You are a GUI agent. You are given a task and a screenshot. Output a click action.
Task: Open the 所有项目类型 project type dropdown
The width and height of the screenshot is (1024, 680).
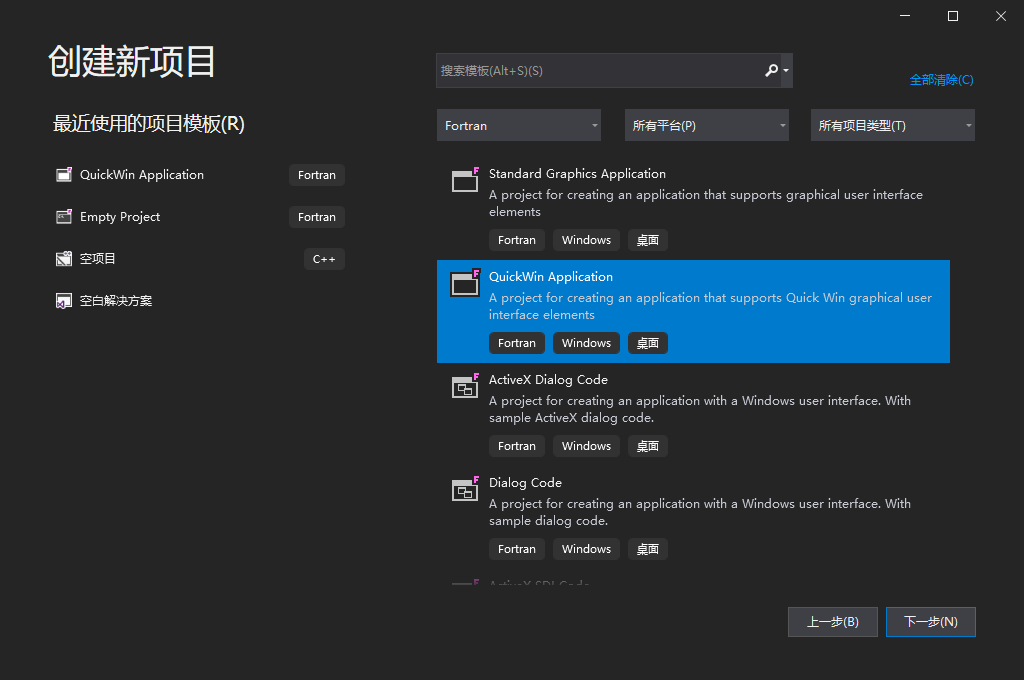(892, 124)
